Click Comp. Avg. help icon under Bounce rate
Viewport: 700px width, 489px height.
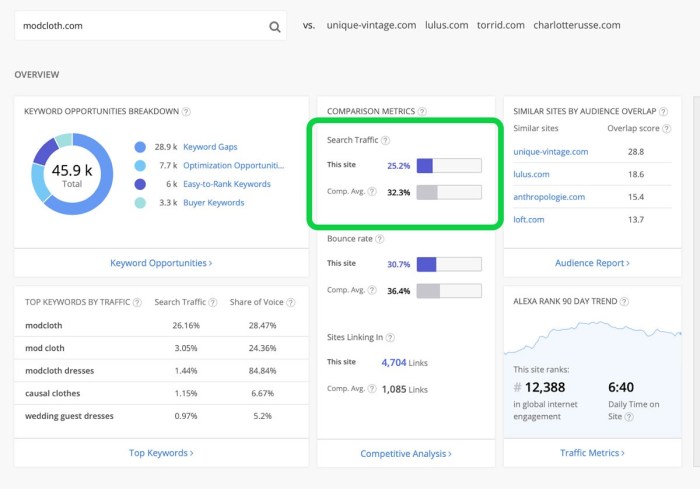pos(372,290)
